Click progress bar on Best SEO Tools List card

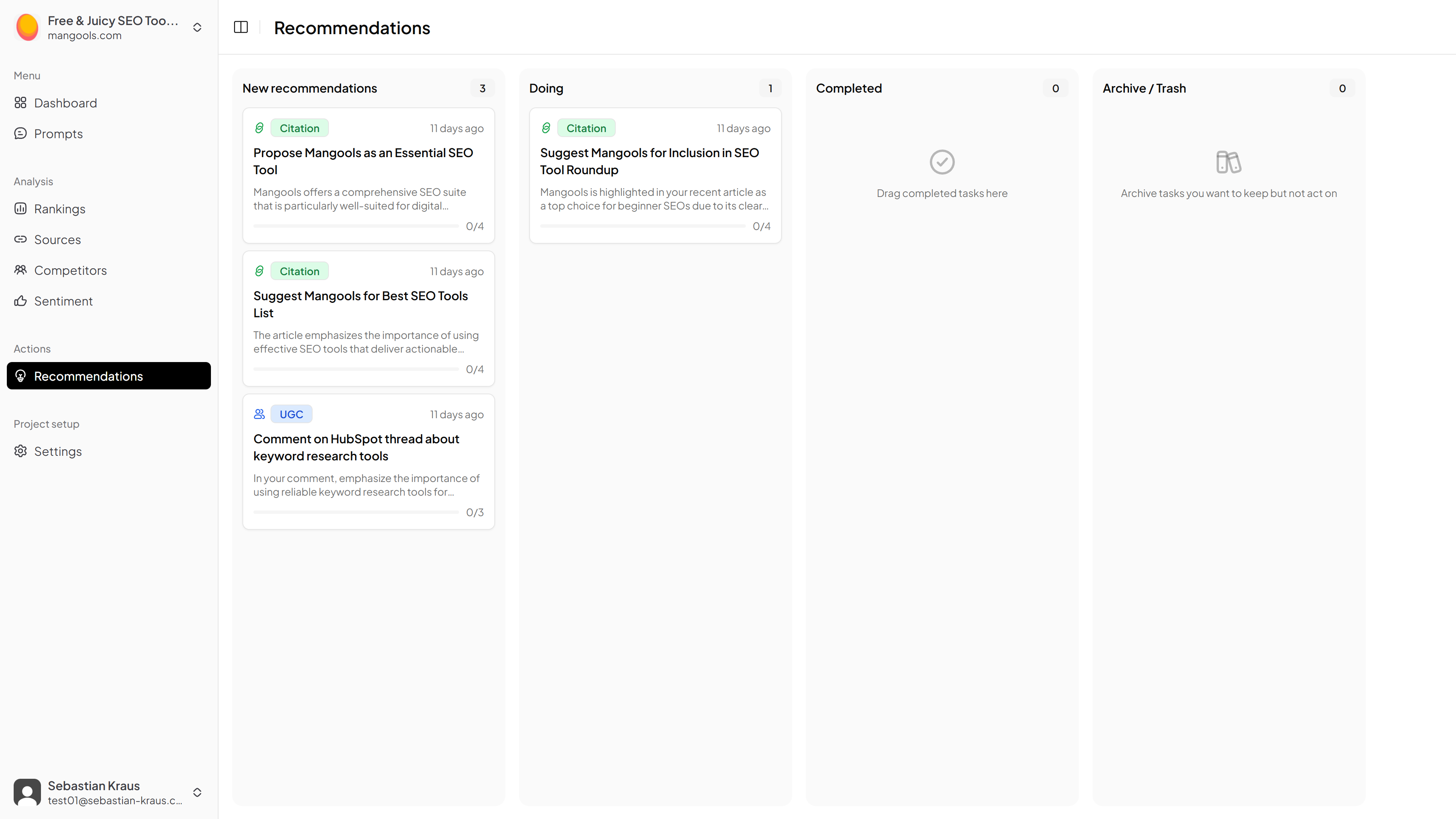pos(356,369)
